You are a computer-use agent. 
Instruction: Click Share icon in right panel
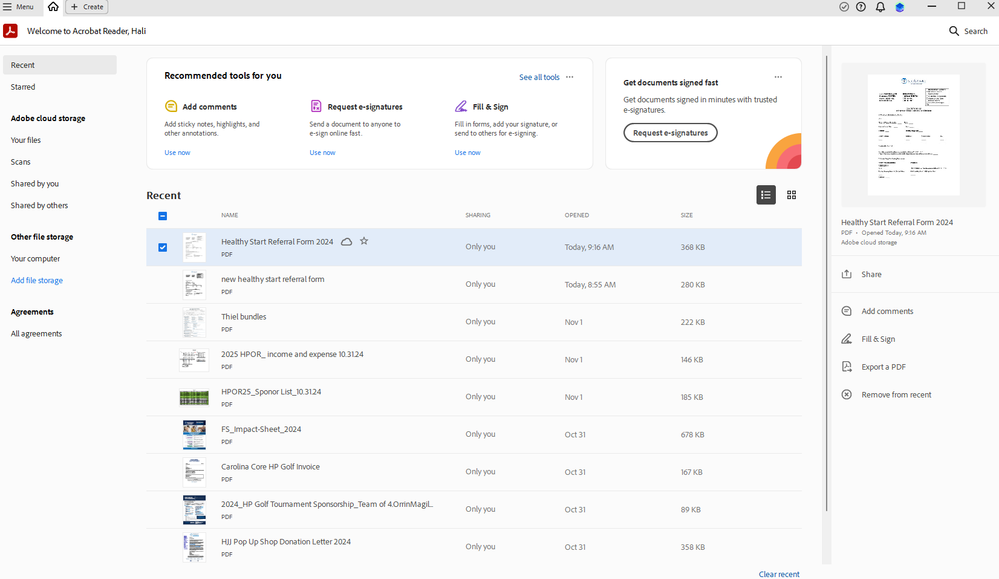coord(846,274)
